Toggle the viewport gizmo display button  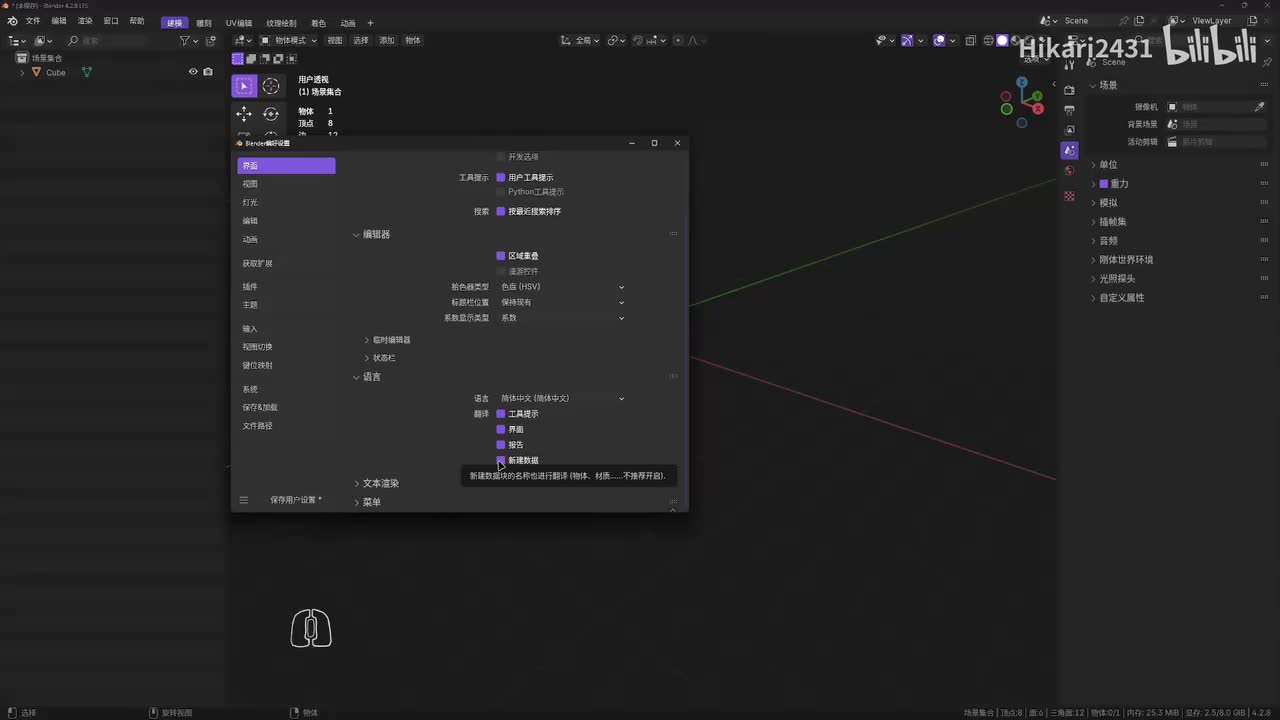tap(907, 41)
